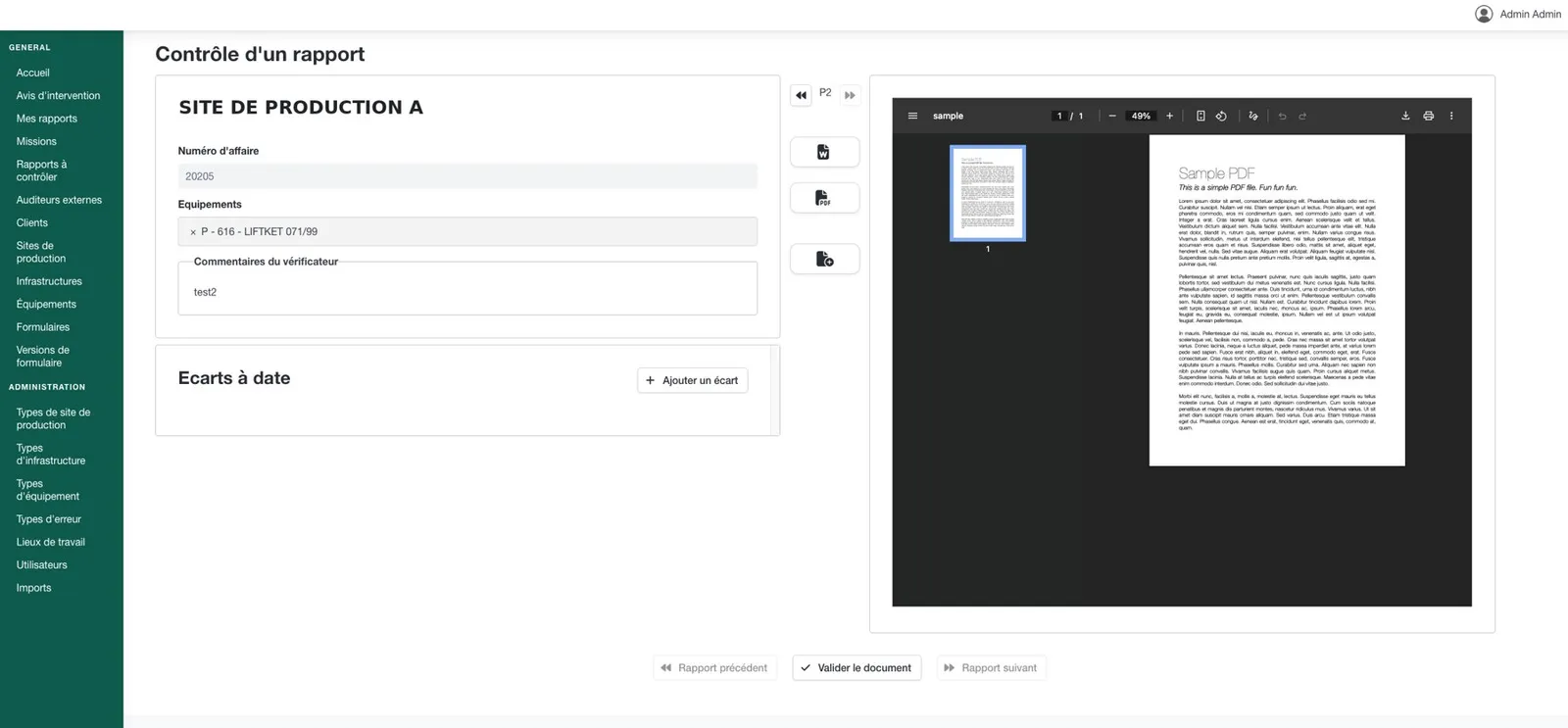Go to Auditeurs externes

click(59, 200)
